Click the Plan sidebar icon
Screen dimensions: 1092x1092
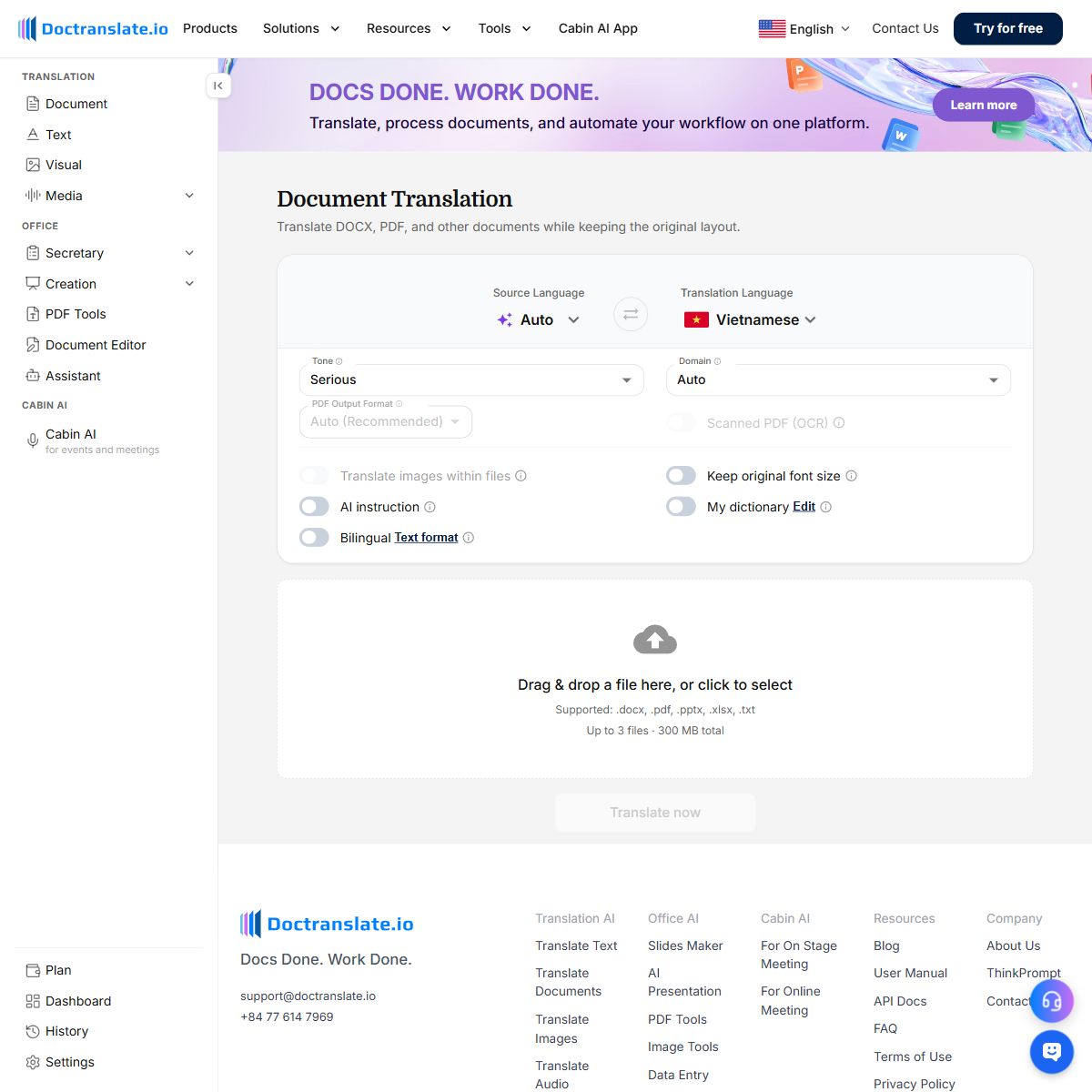point(33,970)
